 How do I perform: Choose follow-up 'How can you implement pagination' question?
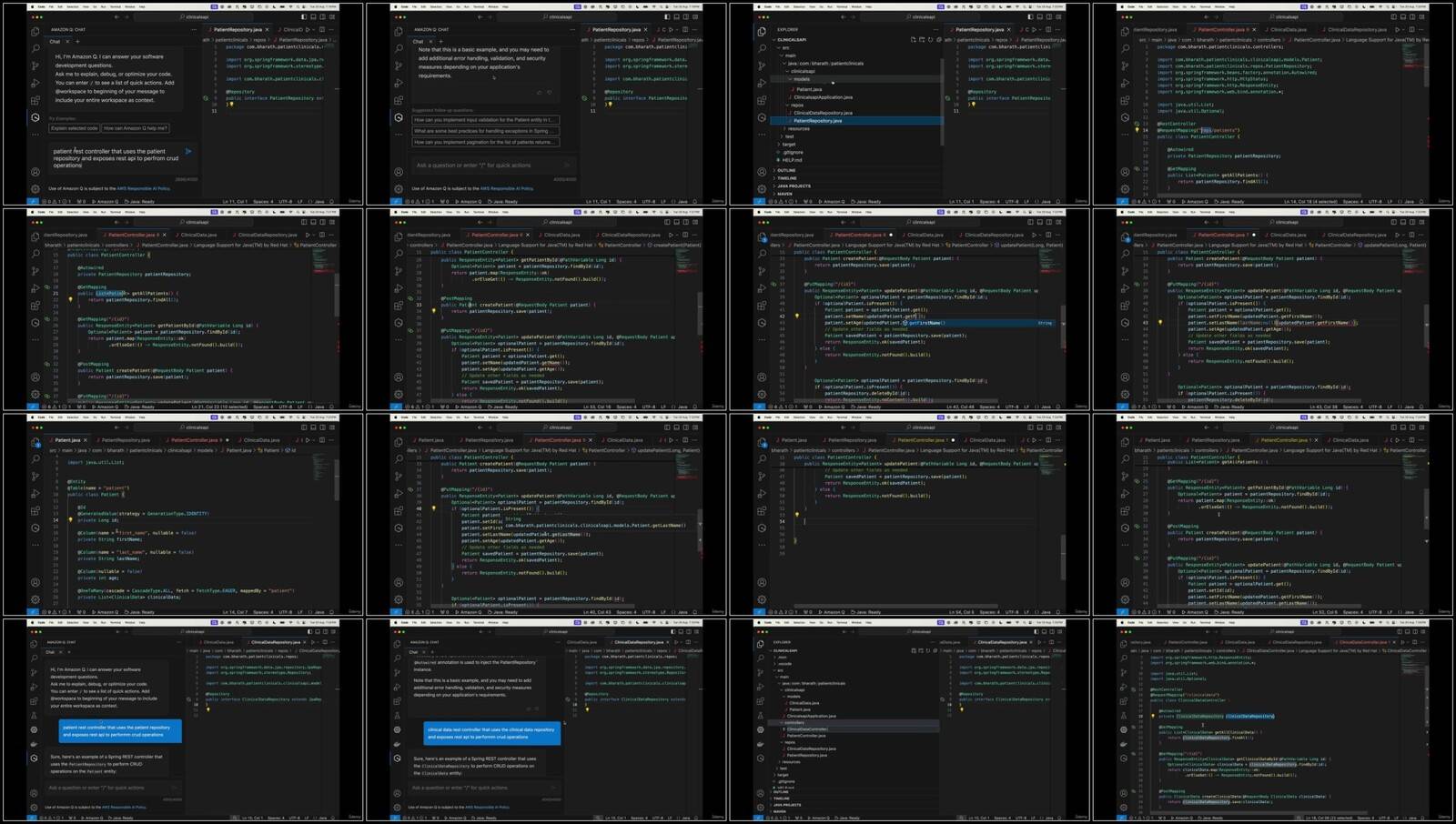tap(486, 142)
